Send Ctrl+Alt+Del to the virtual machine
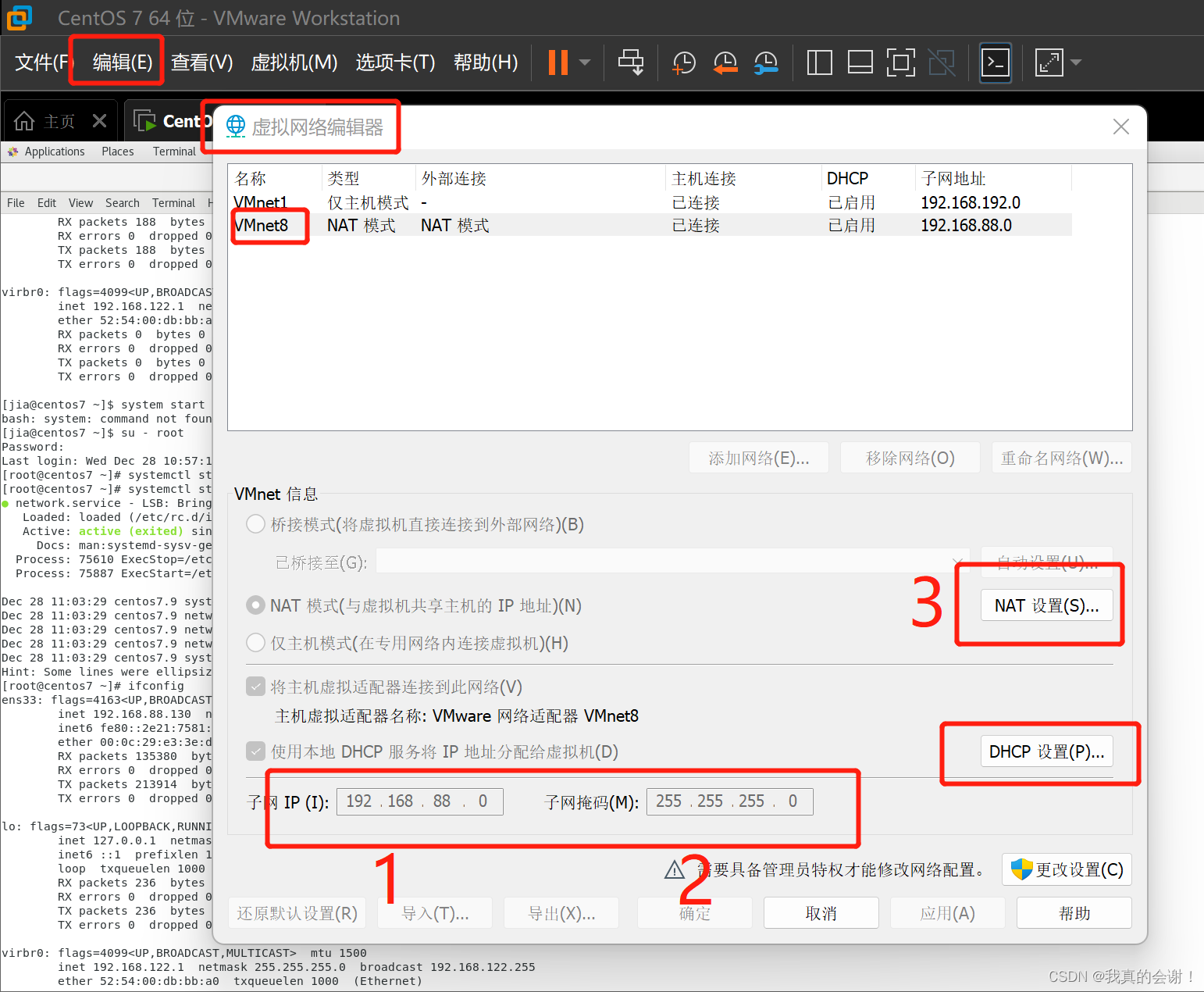The height and width of the screenshot is (992, 1204). pos(631,62)
